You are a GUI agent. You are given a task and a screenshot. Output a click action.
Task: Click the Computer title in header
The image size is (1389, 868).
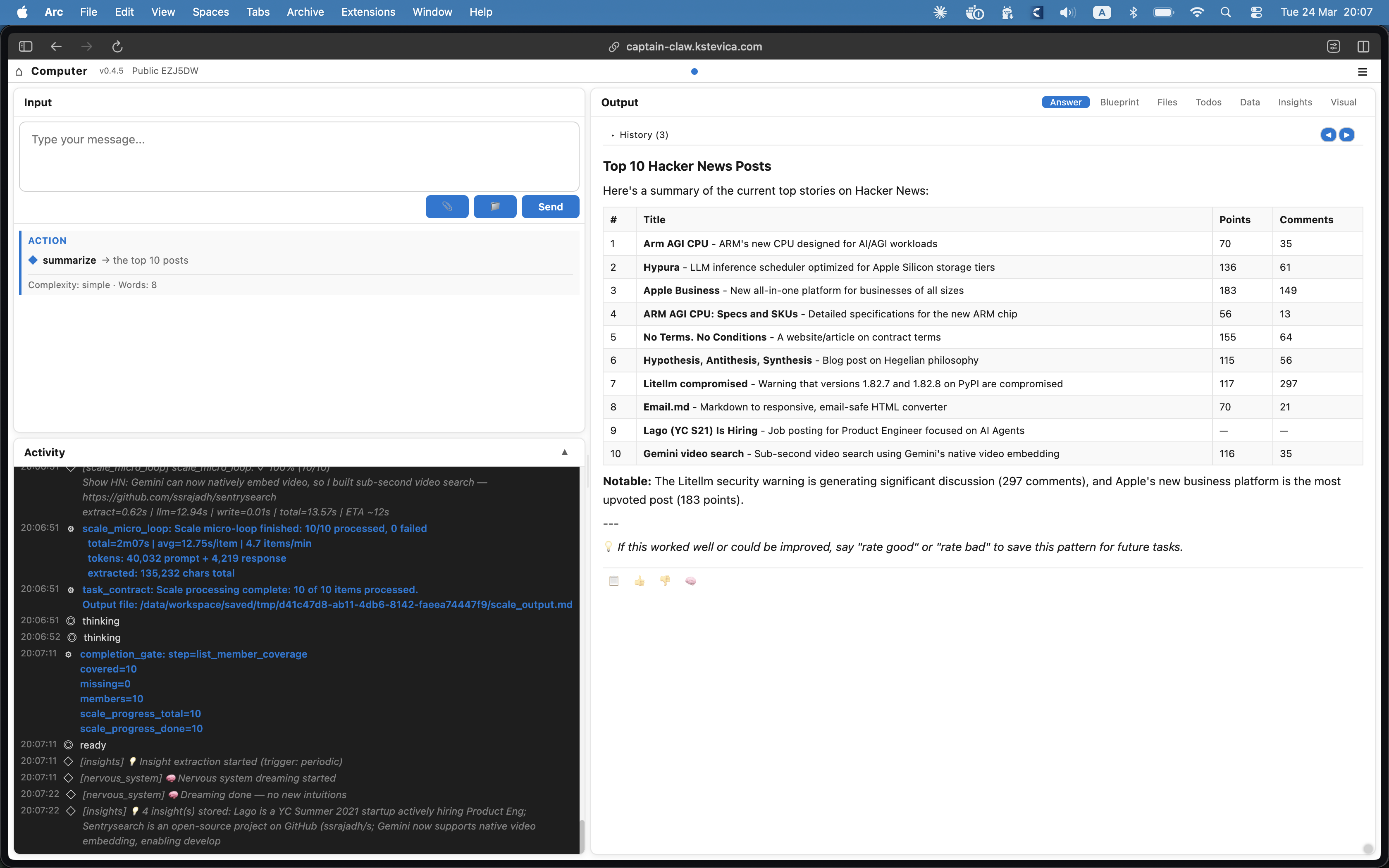point(59,71)
